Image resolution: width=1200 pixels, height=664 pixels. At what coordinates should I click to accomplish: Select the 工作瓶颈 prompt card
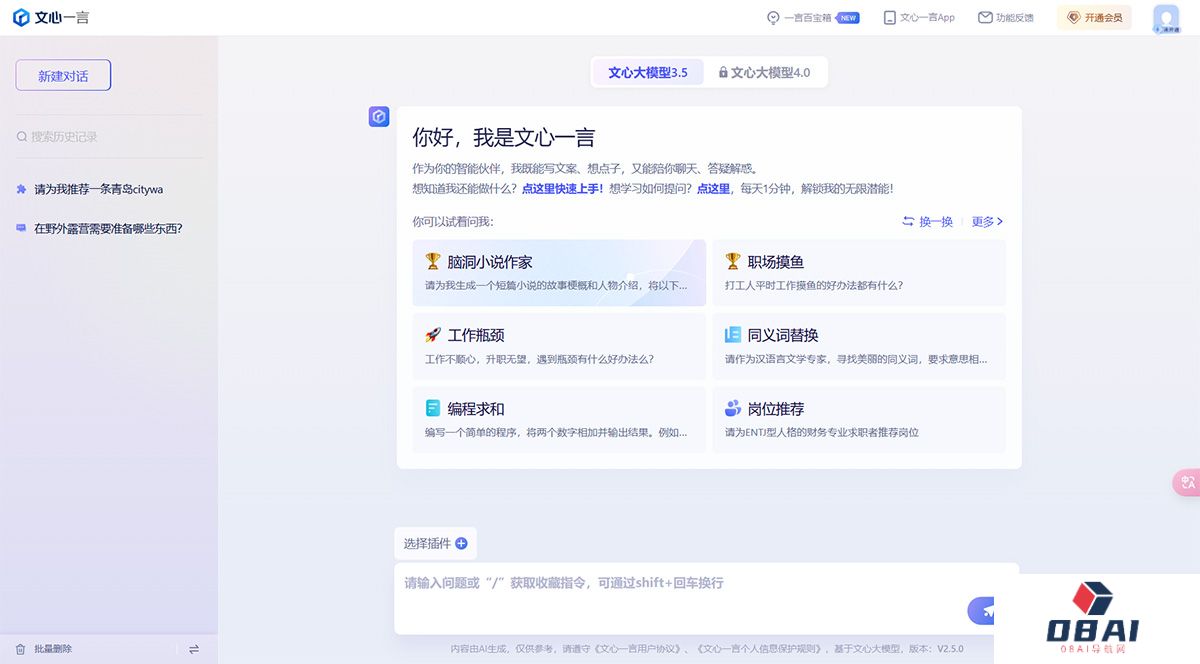[559, 346]
